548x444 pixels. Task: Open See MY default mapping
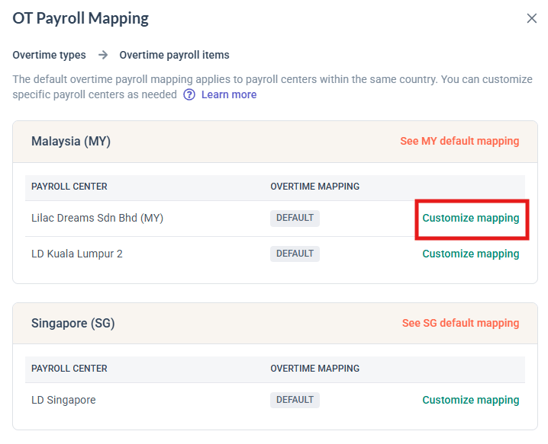(x=460, y=141)
